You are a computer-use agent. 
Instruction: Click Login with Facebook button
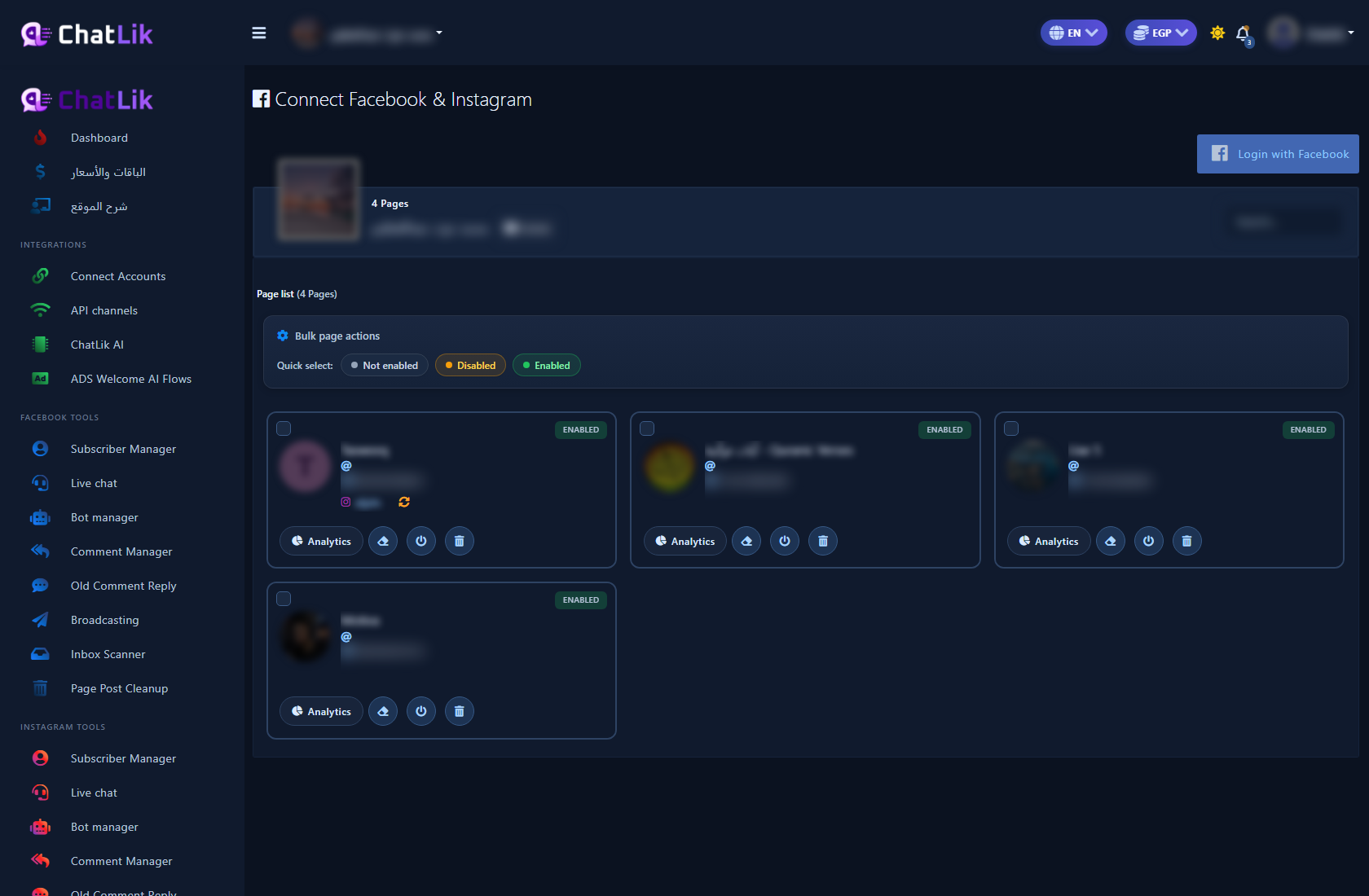pos(1278,154)
